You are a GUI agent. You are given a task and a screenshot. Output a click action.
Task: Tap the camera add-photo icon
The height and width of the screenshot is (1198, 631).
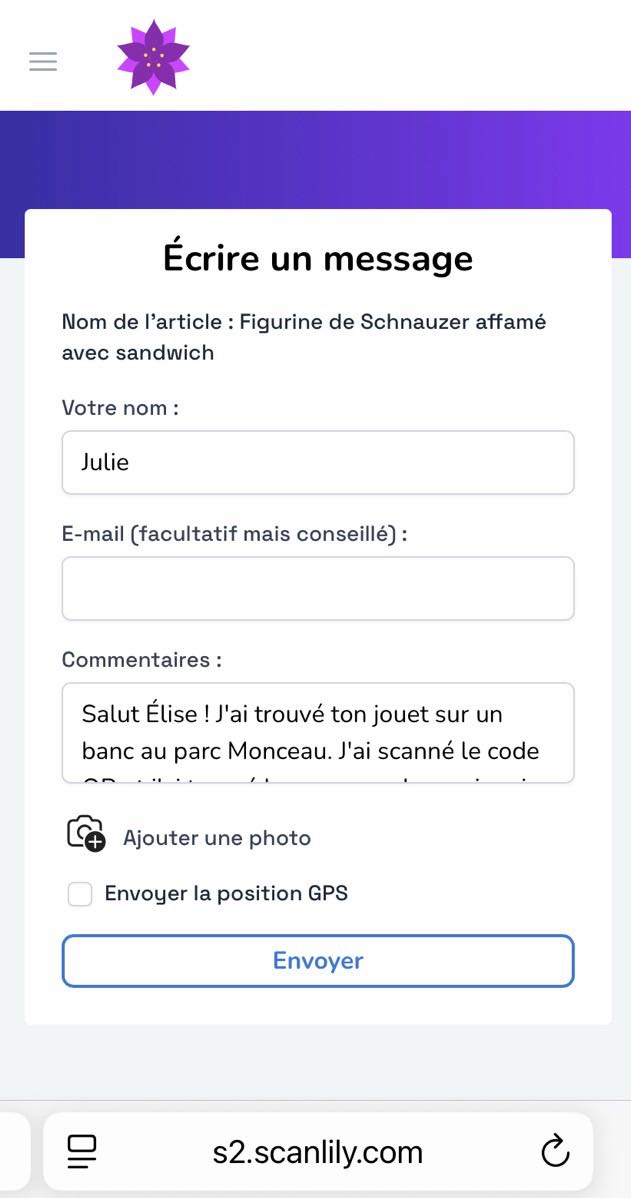(86, 833)
